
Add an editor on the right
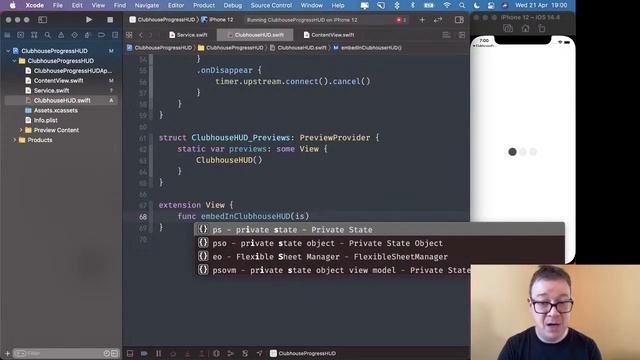(462, 35)
